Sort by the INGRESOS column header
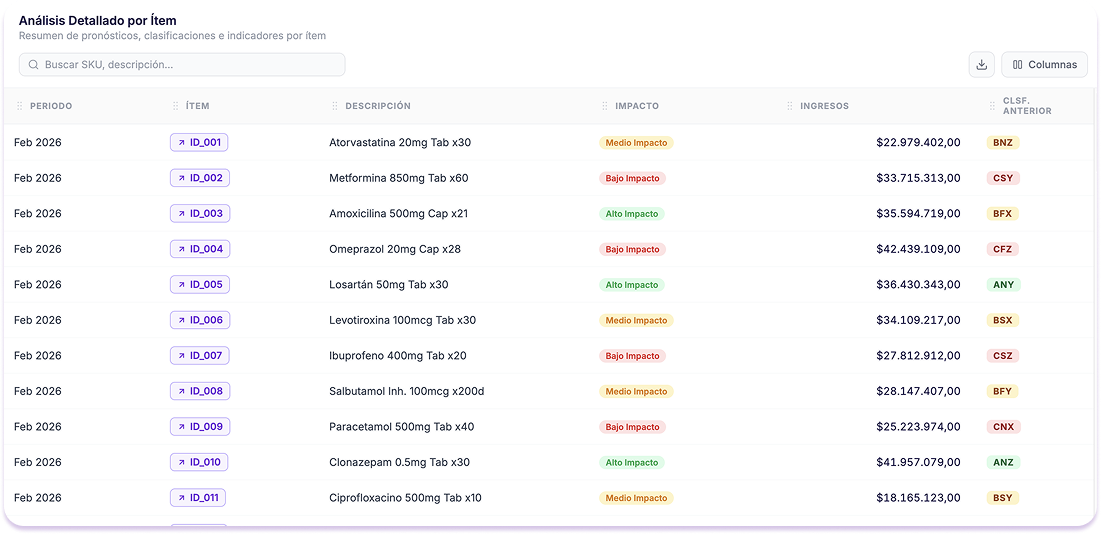The height and width of the screenshot is (534, 1101). pyautogui.click(x=824, y=106)
